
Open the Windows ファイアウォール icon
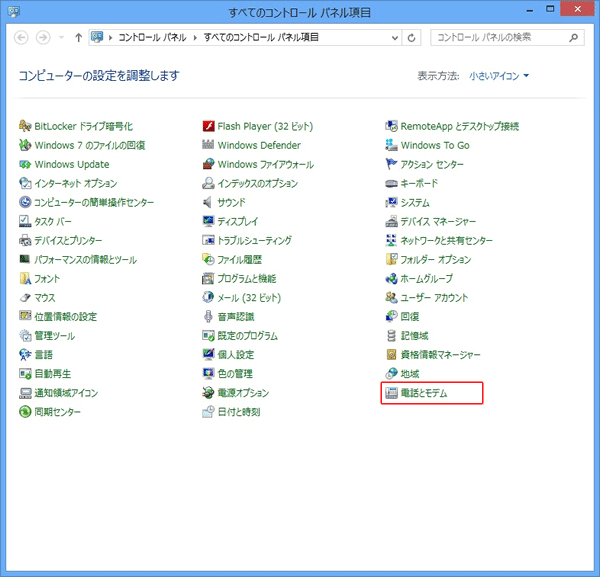tap(208, 164)
